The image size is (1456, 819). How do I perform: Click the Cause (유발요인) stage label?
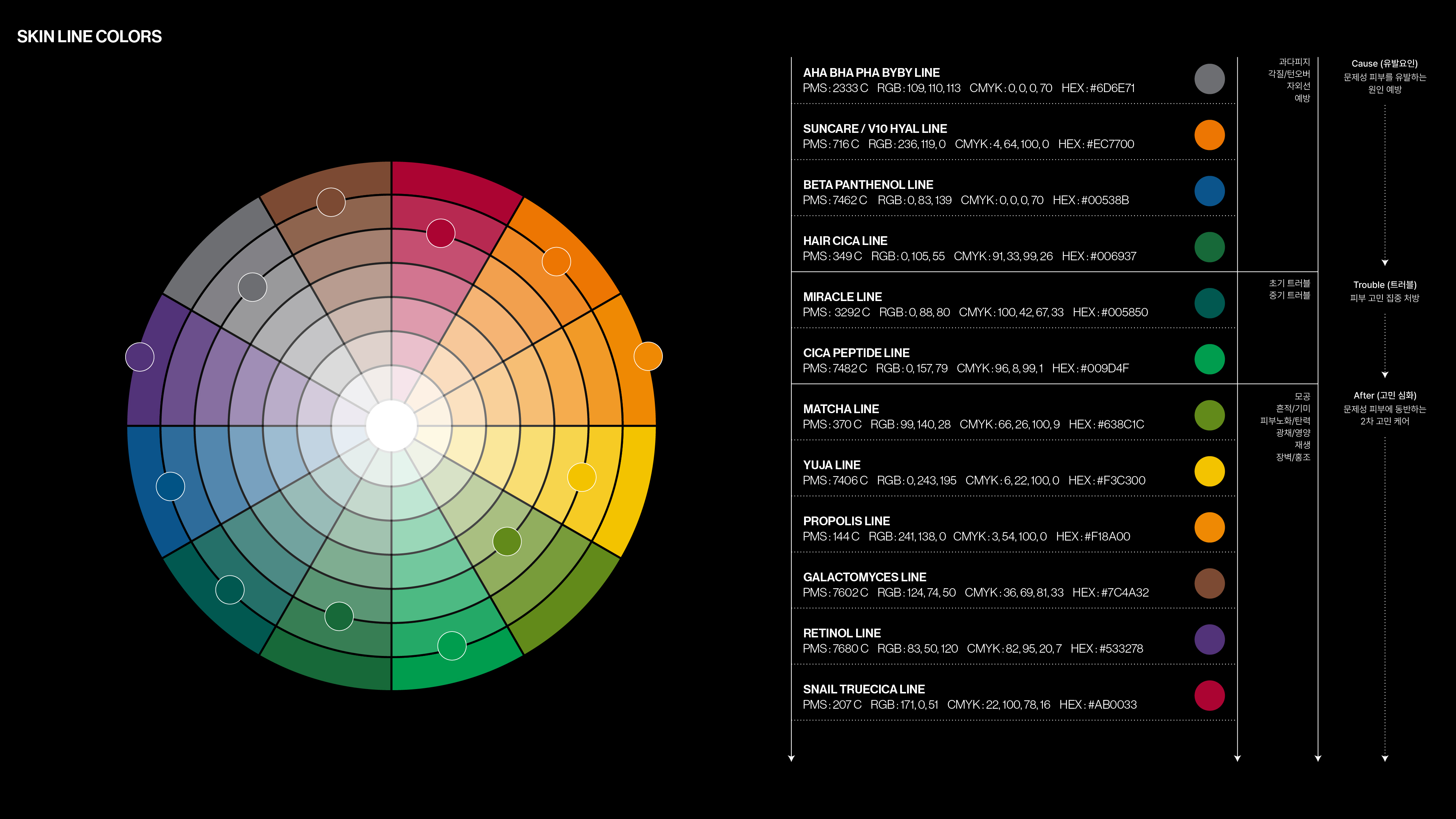pyautogui.click(x=1384, y=63)
